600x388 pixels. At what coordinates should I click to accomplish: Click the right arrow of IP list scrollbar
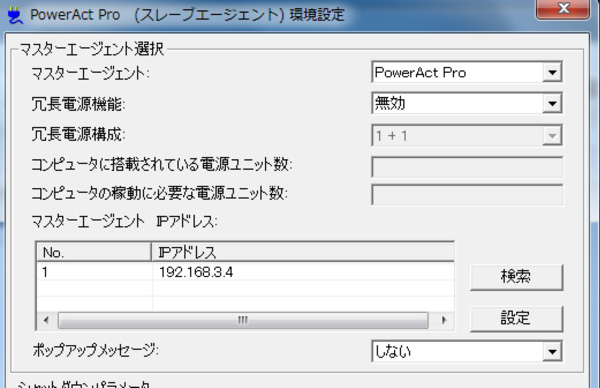(x=444, y=320)
